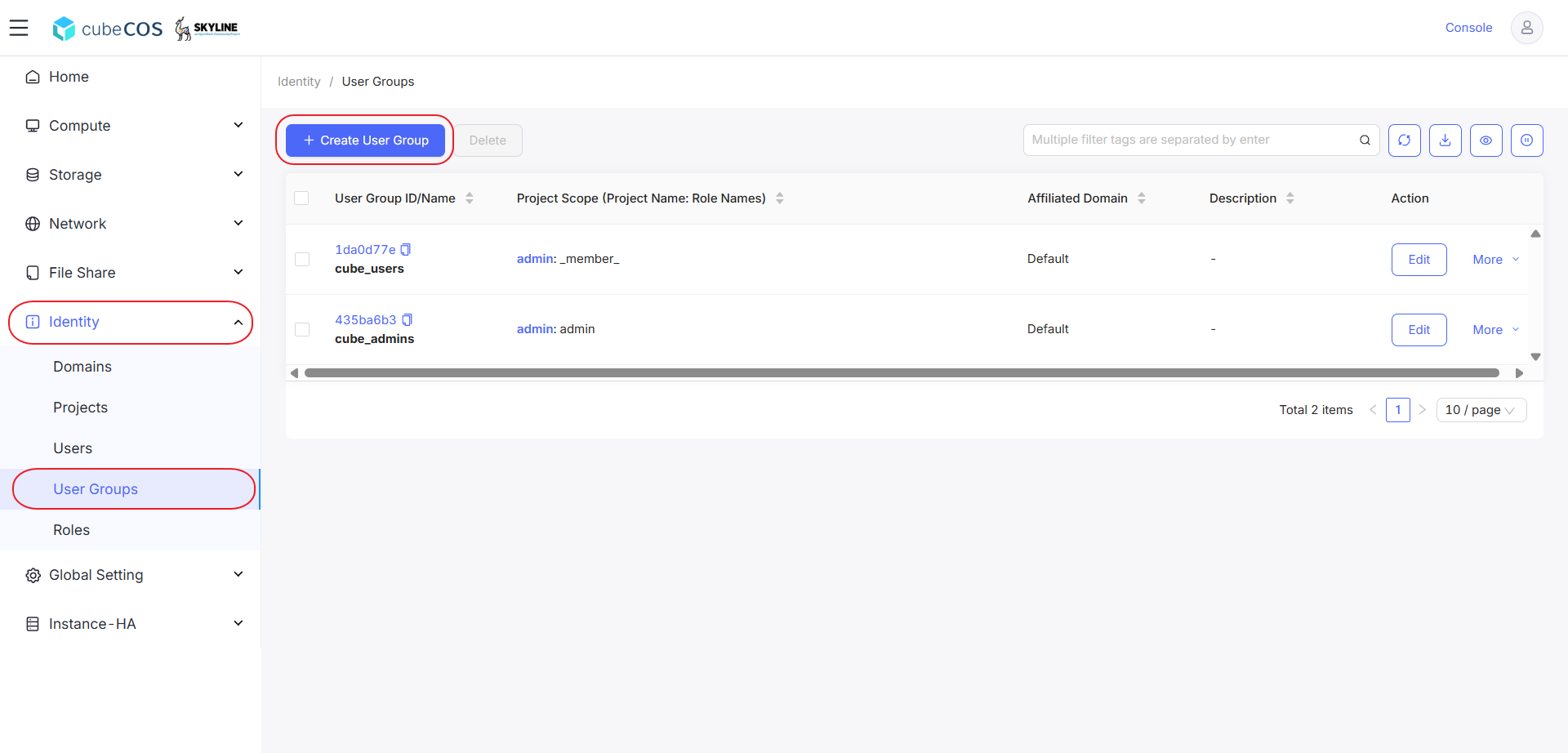Sort by Affiliated Domain column

(x=1142, y=198)
